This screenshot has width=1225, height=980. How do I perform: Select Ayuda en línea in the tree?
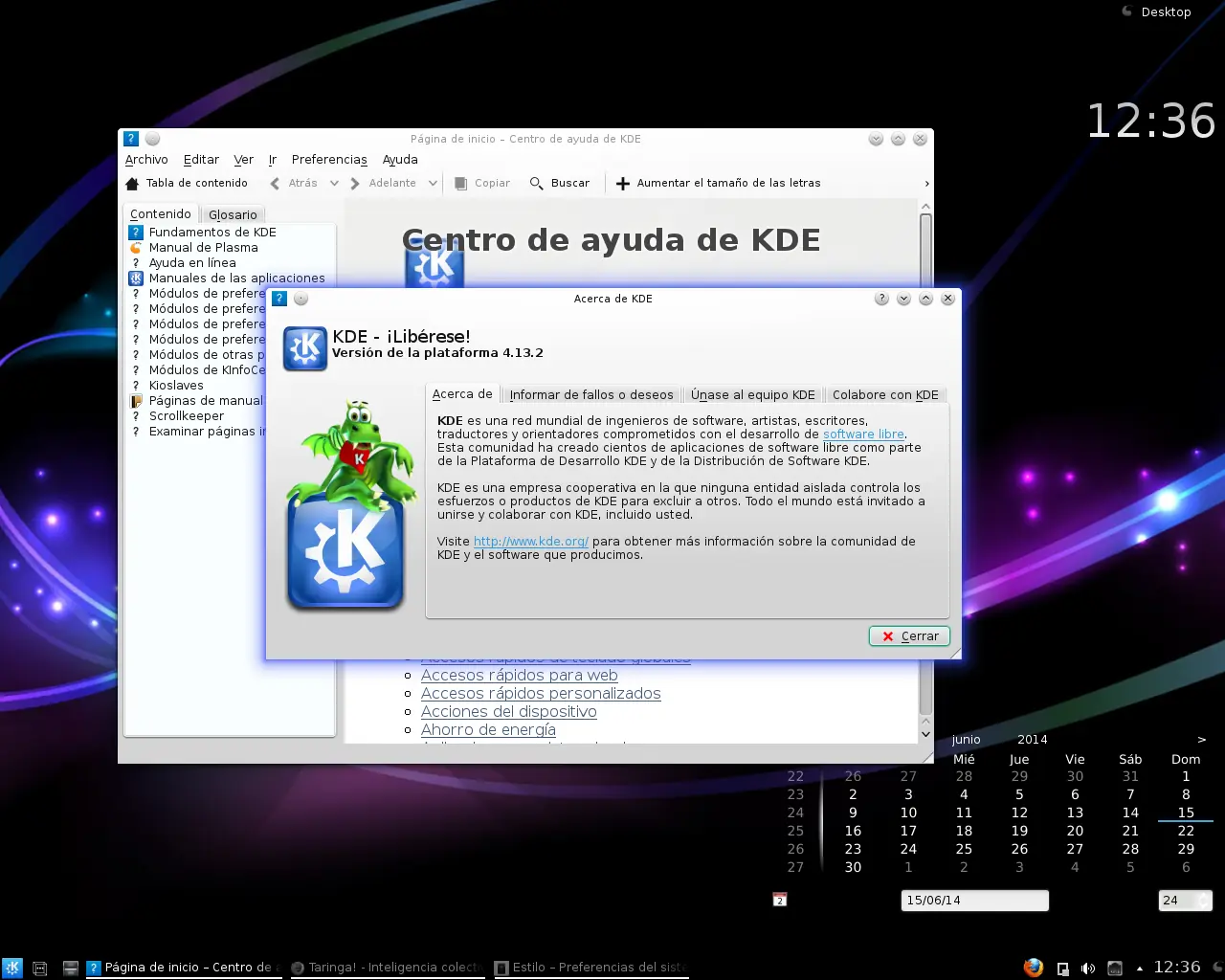(x=192, y=263)
